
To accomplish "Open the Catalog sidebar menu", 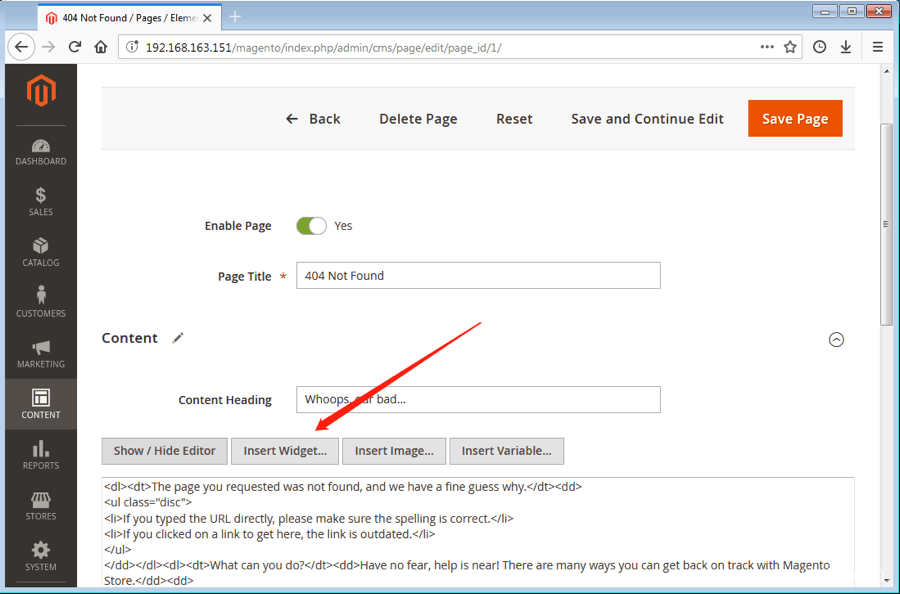I will point(41,253).
